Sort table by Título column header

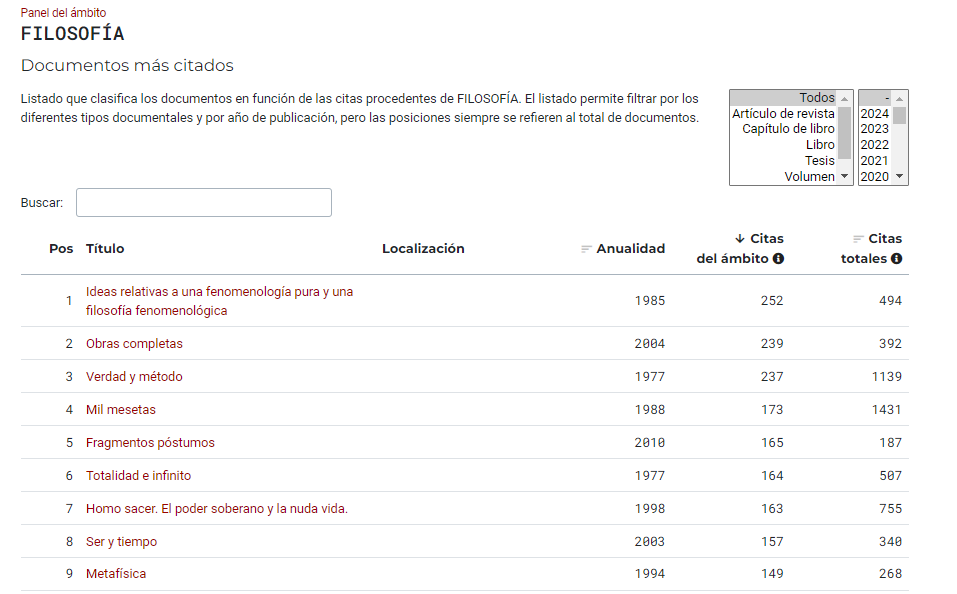tap(105, 249)
